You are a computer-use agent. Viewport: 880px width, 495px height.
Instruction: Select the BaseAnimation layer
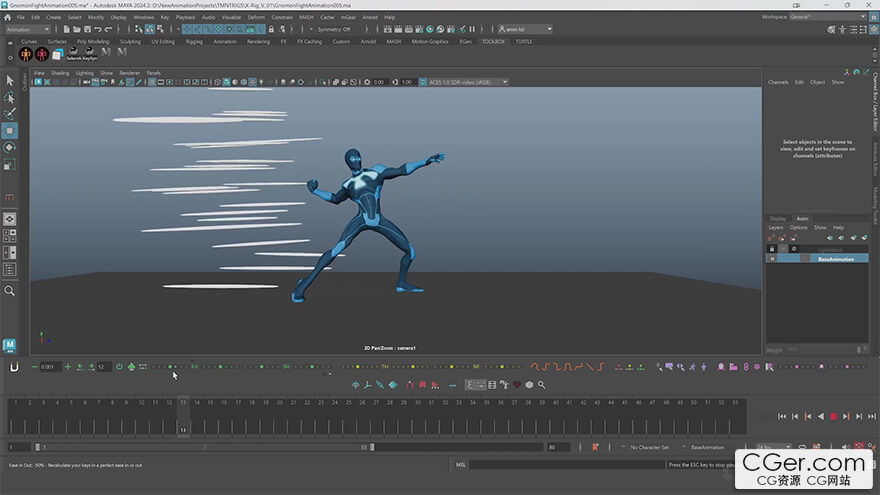pos(834,259)
